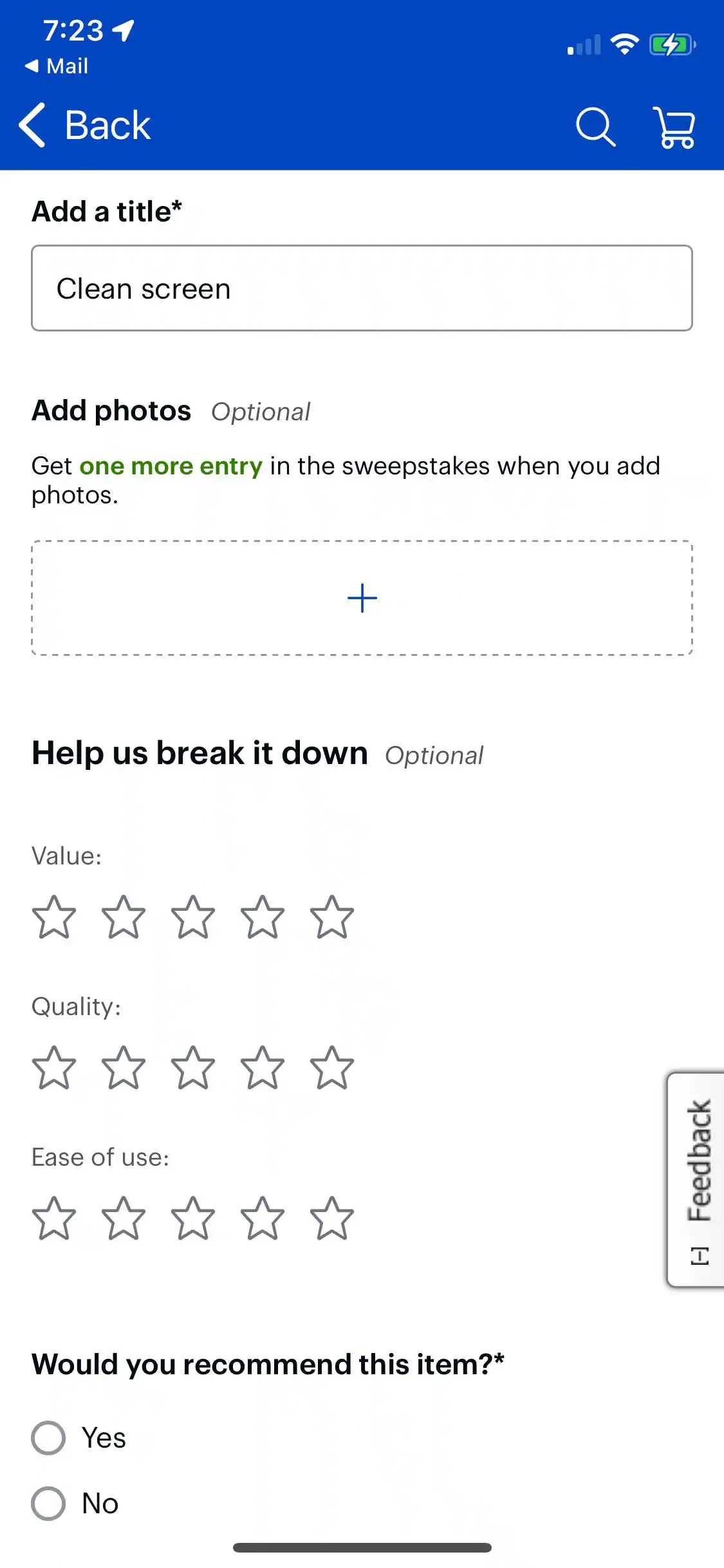The height and width of the screenshot is (1568, 724).
Task: Tap the plus icon to add photos
Action: [362, 598]
